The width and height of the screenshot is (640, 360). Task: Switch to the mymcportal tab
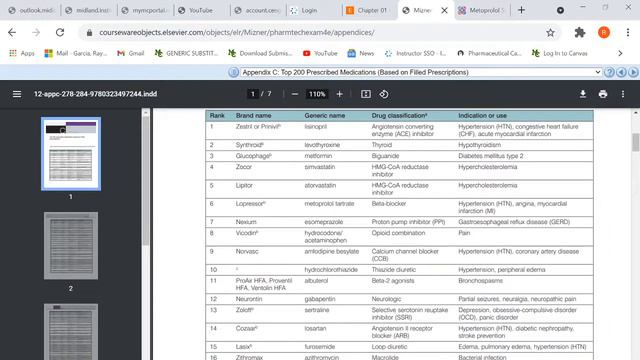(x=145, y=11)
